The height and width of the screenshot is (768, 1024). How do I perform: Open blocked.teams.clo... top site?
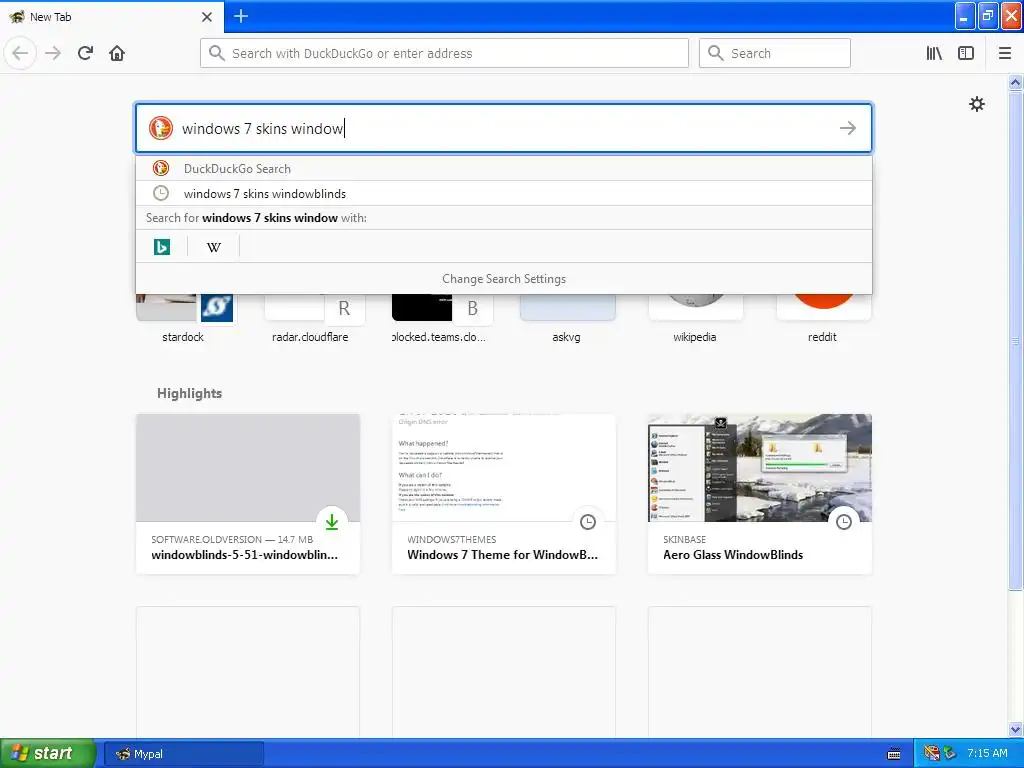pyautogui.click(x=439, y=319)
